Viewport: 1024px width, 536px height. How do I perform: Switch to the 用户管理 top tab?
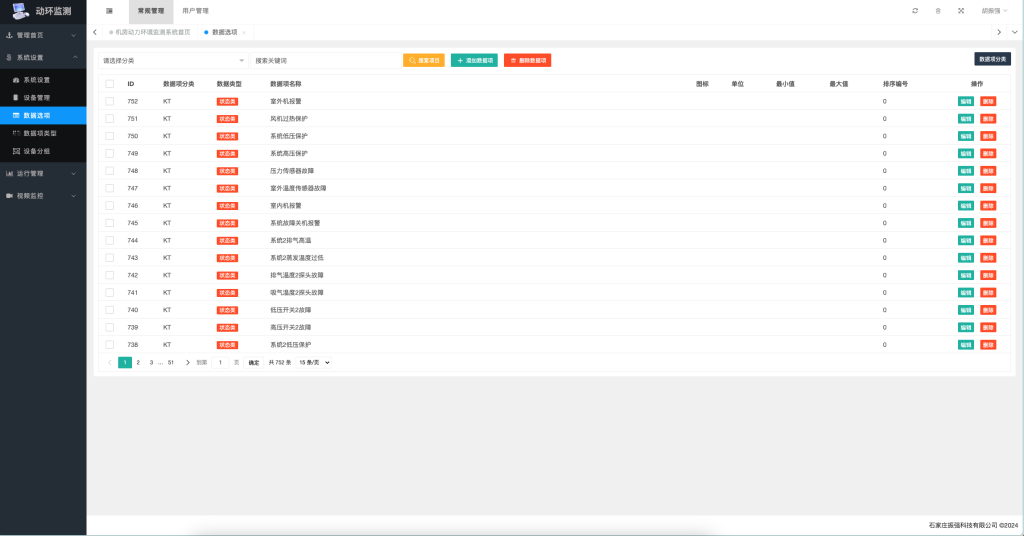point(195,10)
